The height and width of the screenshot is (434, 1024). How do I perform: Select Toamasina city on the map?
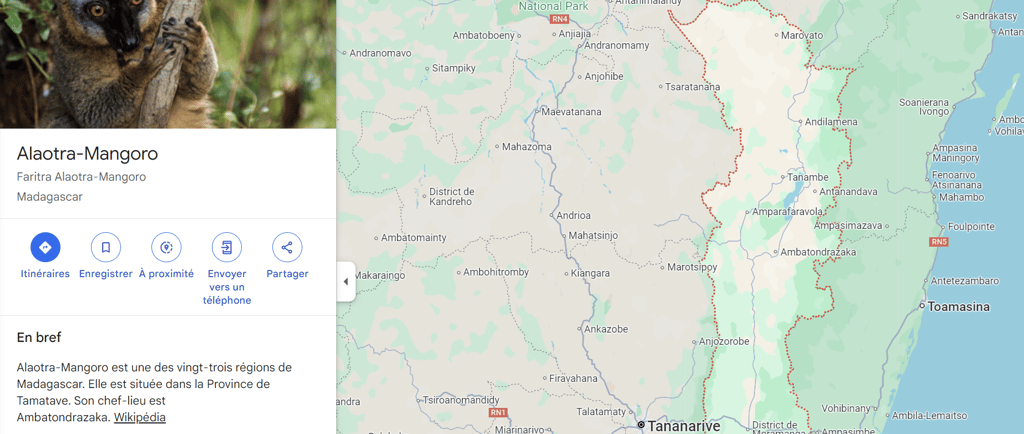coord(955,306)
